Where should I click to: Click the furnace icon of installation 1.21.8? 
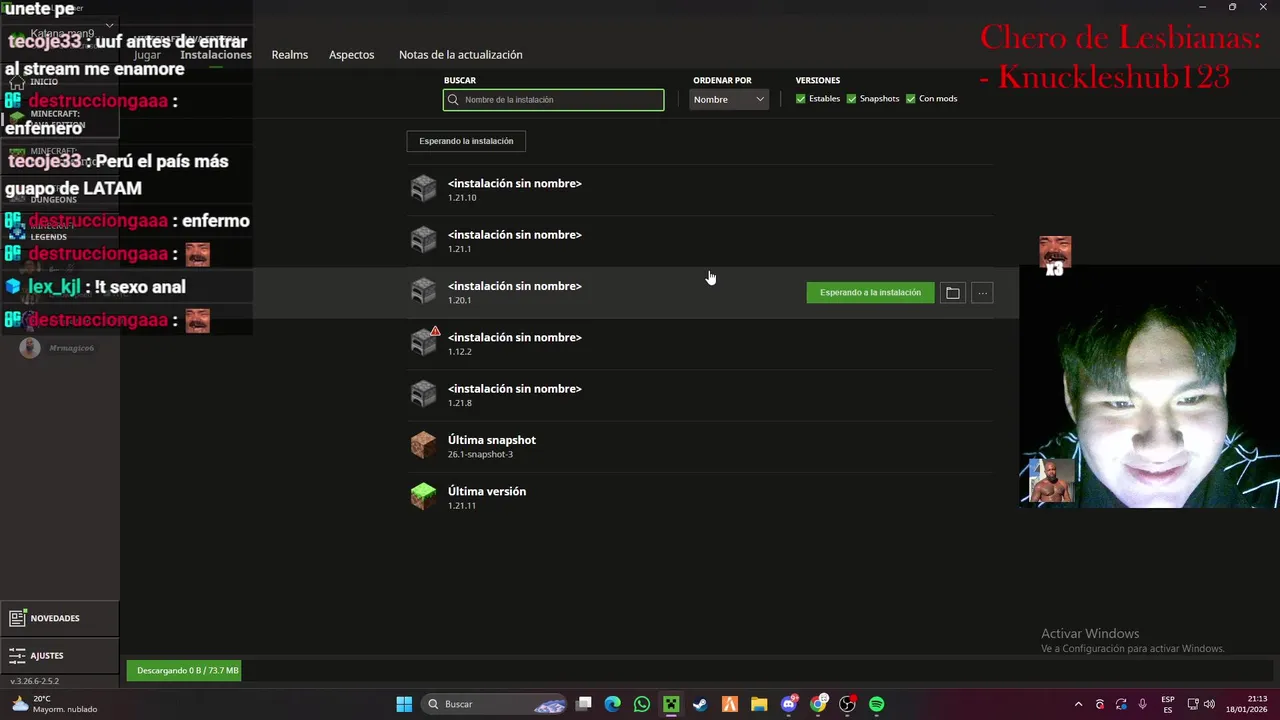pos(424,394)
